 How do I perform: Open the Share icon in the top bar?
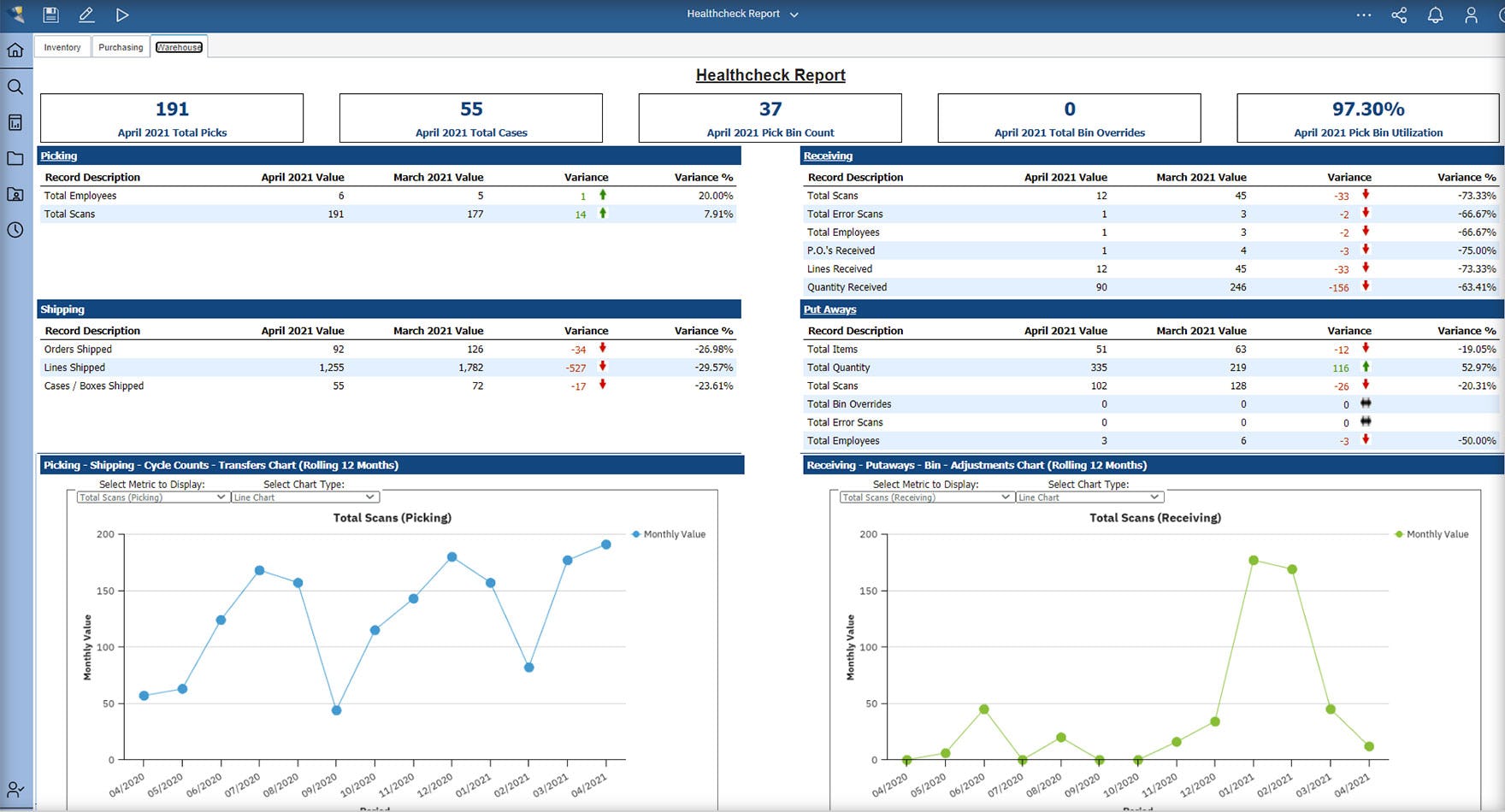pyautogui.click(x=1400, y=15)
